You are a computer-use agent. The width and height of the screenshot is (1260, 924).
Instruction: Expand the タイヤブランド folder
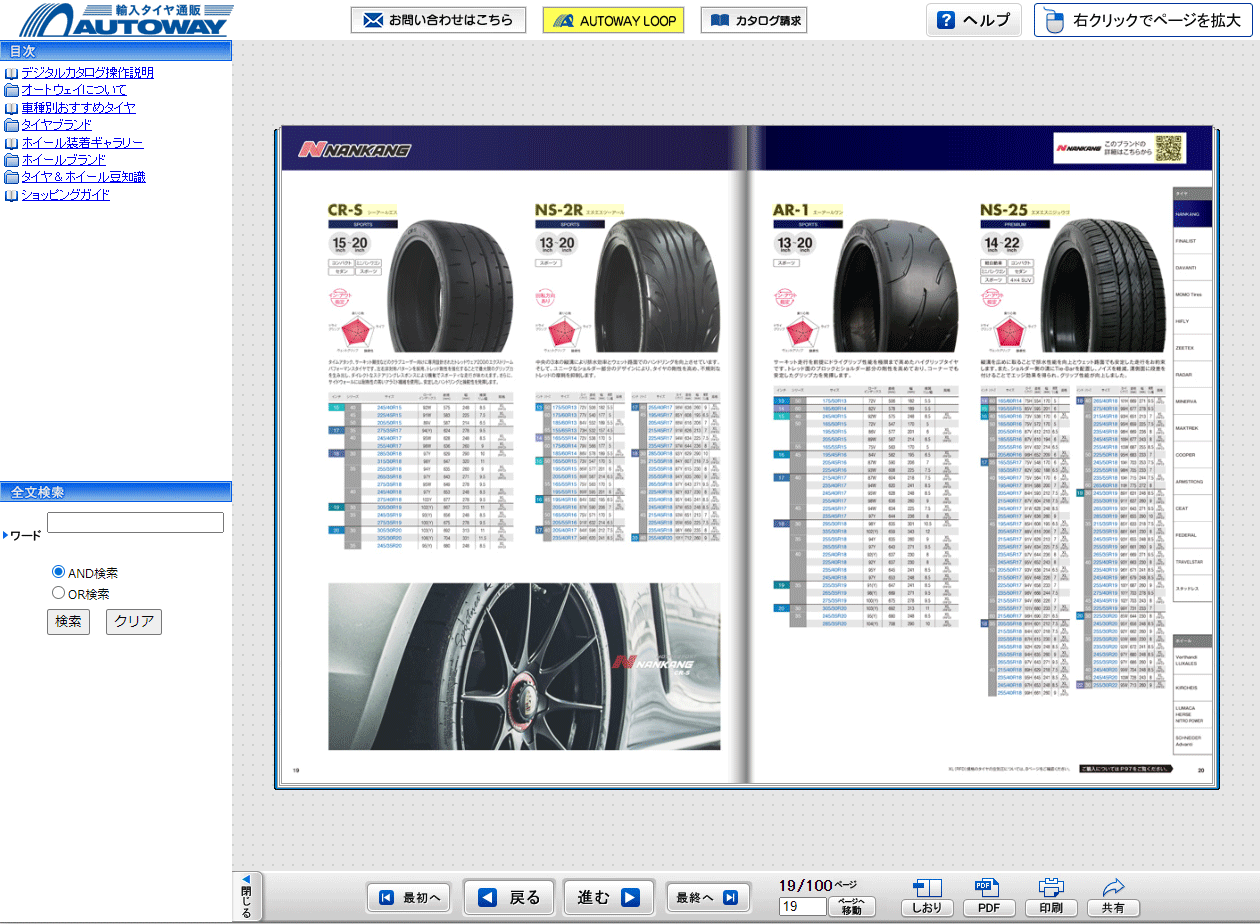coord(56,125)
